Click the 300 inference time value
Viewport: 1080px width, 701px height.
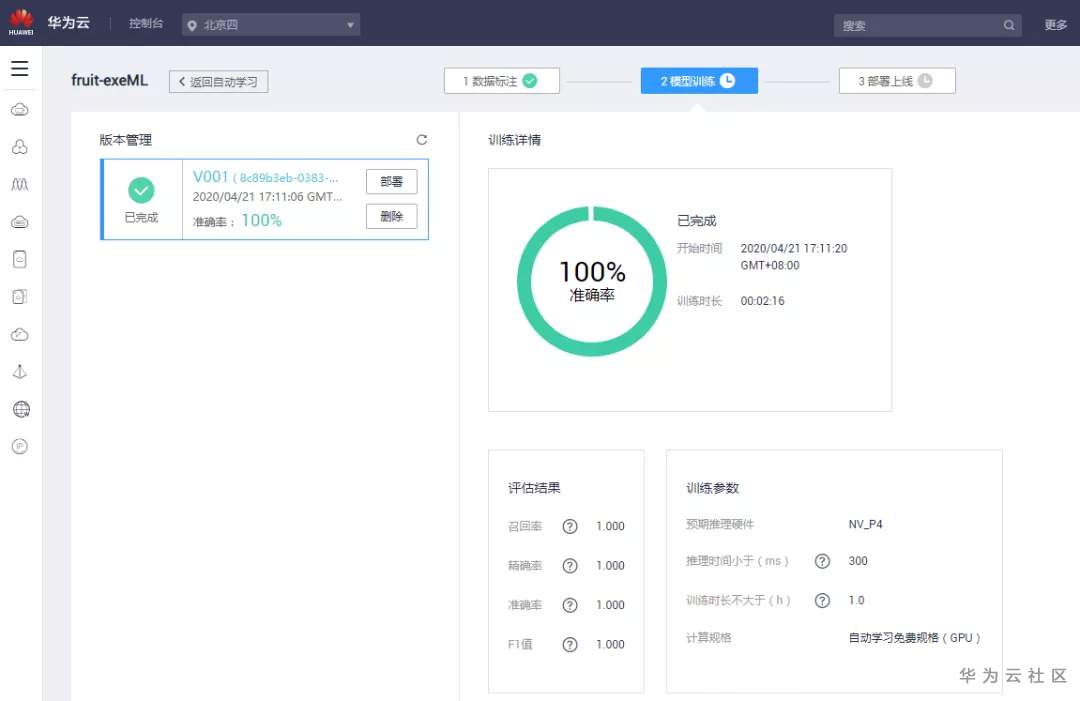858,561
